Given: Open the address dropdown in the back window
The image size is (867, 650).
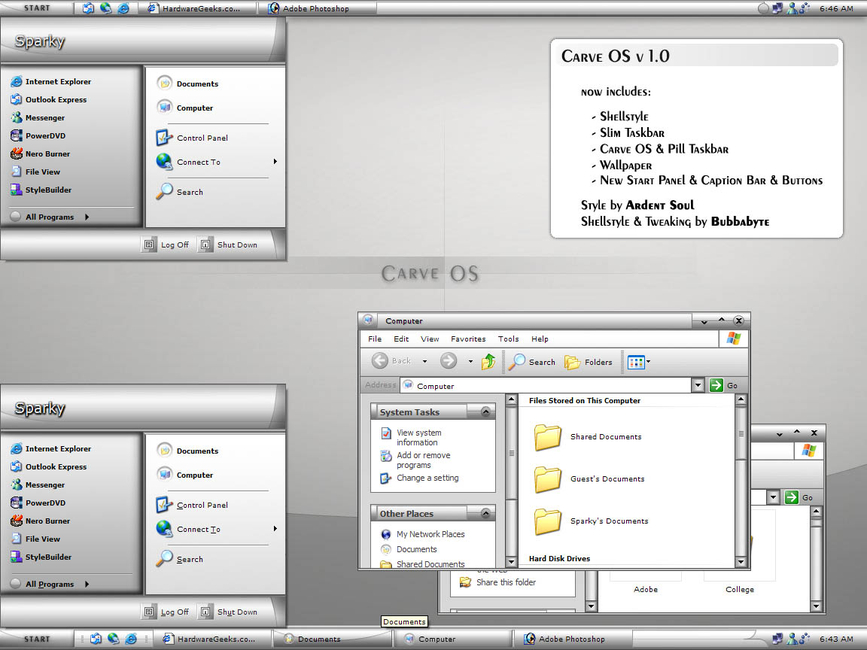Looking at the screenshot, I should point(773,497).
